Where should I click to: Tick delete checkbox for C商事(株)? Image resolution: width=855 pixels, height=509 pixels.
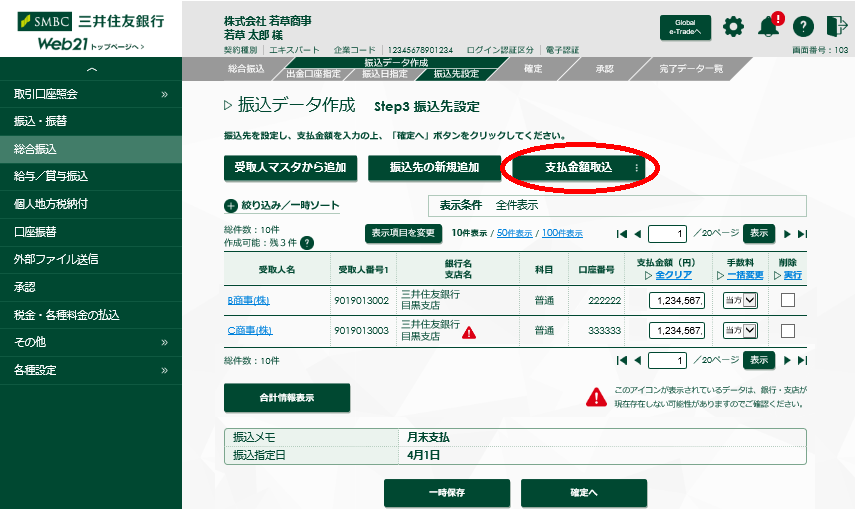tap(788, 331)
